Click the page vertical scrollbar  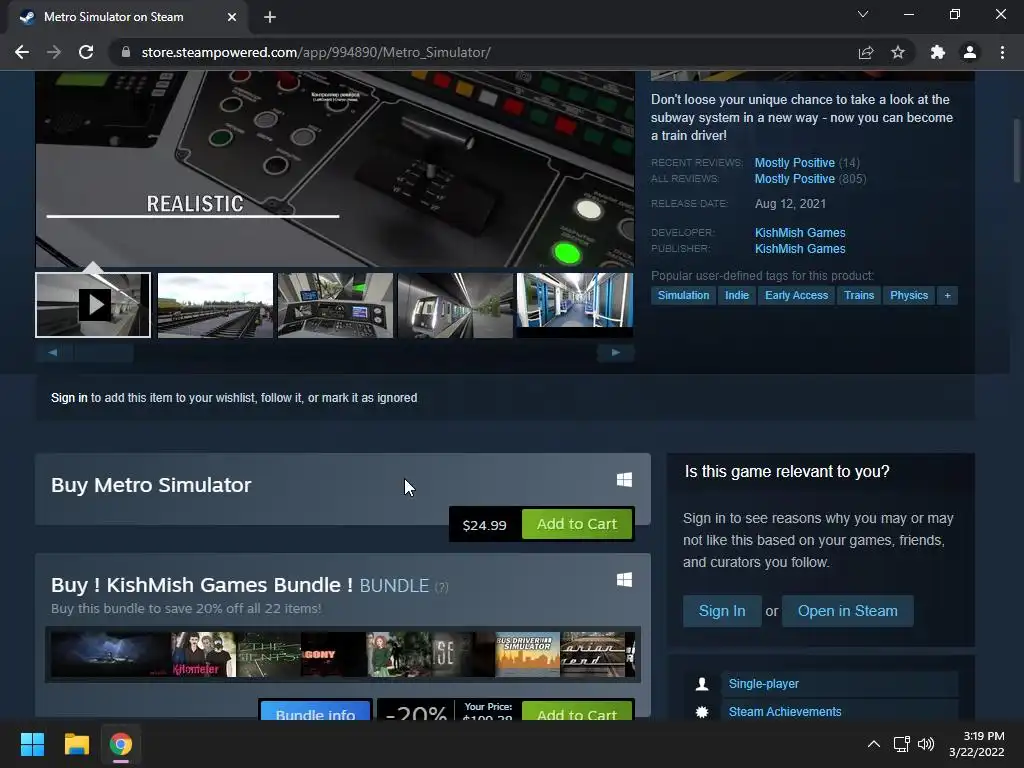tap(1016, 150)
